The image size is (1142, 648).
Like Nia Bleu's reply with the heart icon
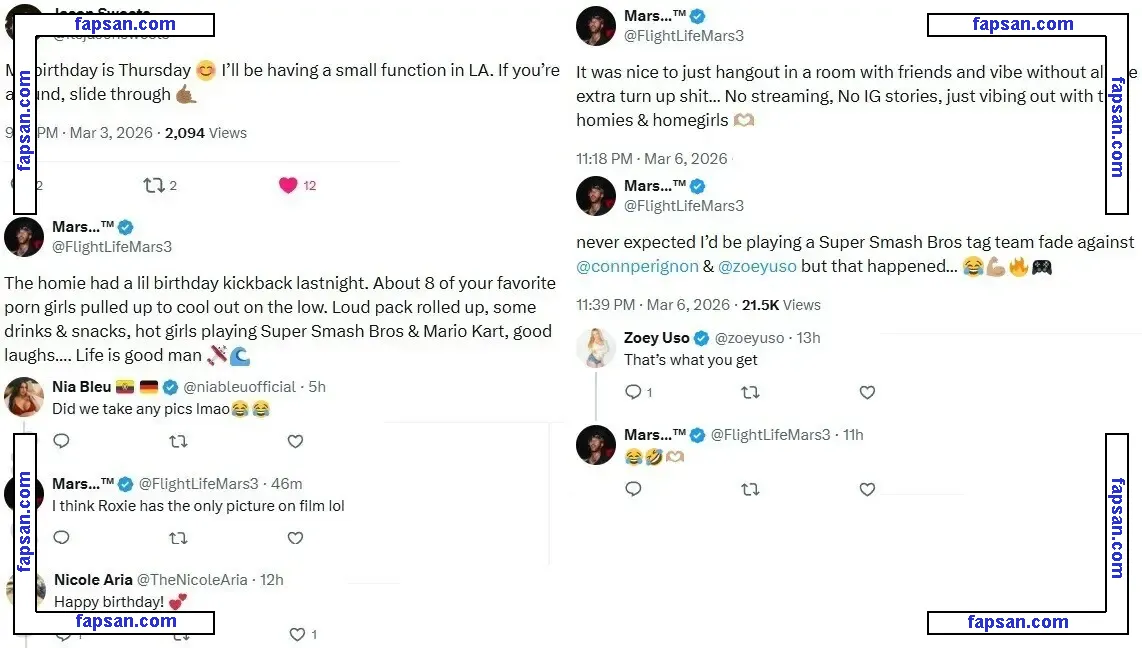click(x=295, y=441)
